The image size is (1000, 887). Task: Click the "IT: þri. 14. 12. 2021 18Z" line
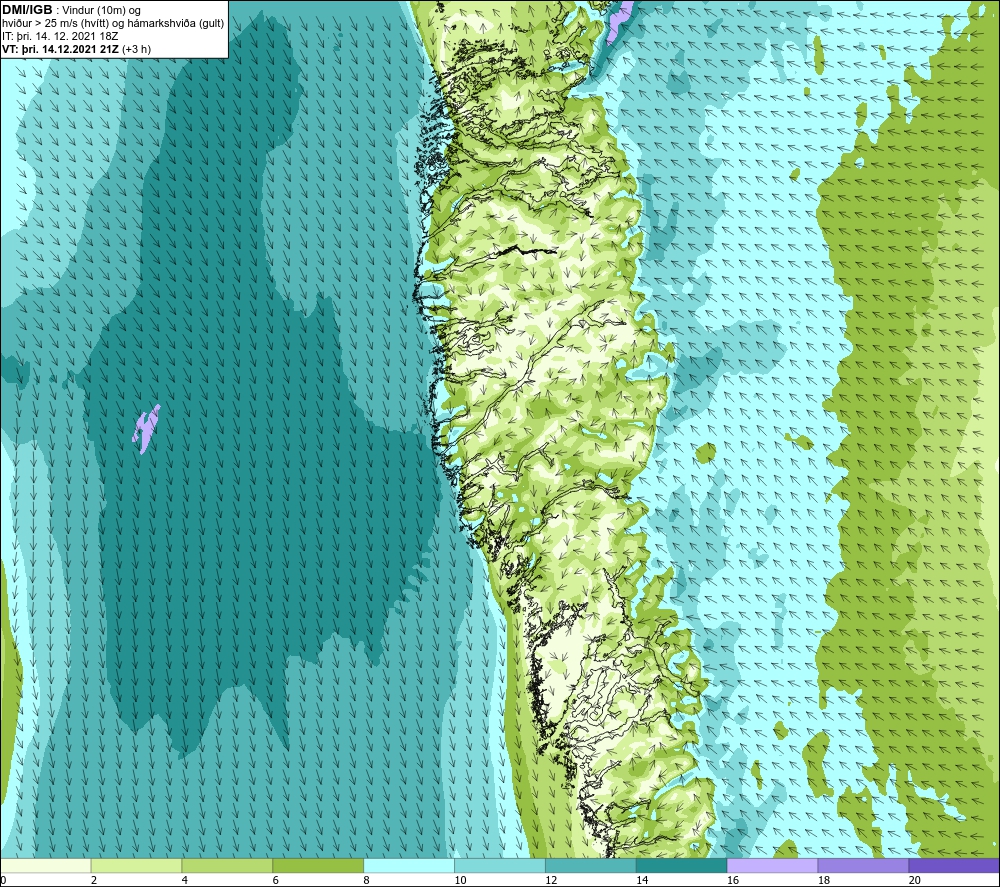pos(60,36)
